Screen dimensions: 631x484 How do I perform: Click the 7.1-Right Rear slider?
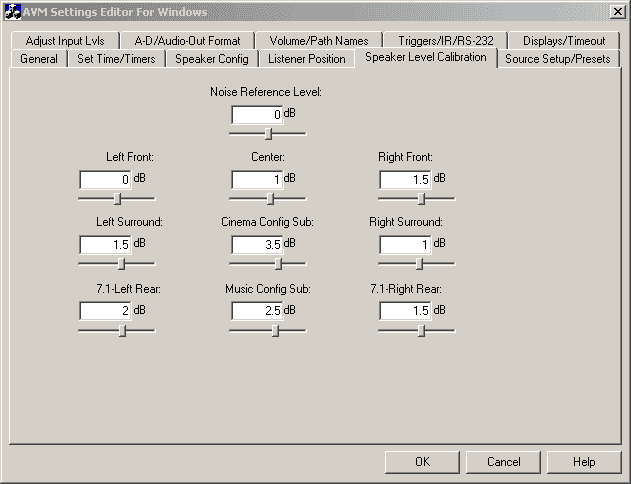pyautogui.click(x=421, y=331)
